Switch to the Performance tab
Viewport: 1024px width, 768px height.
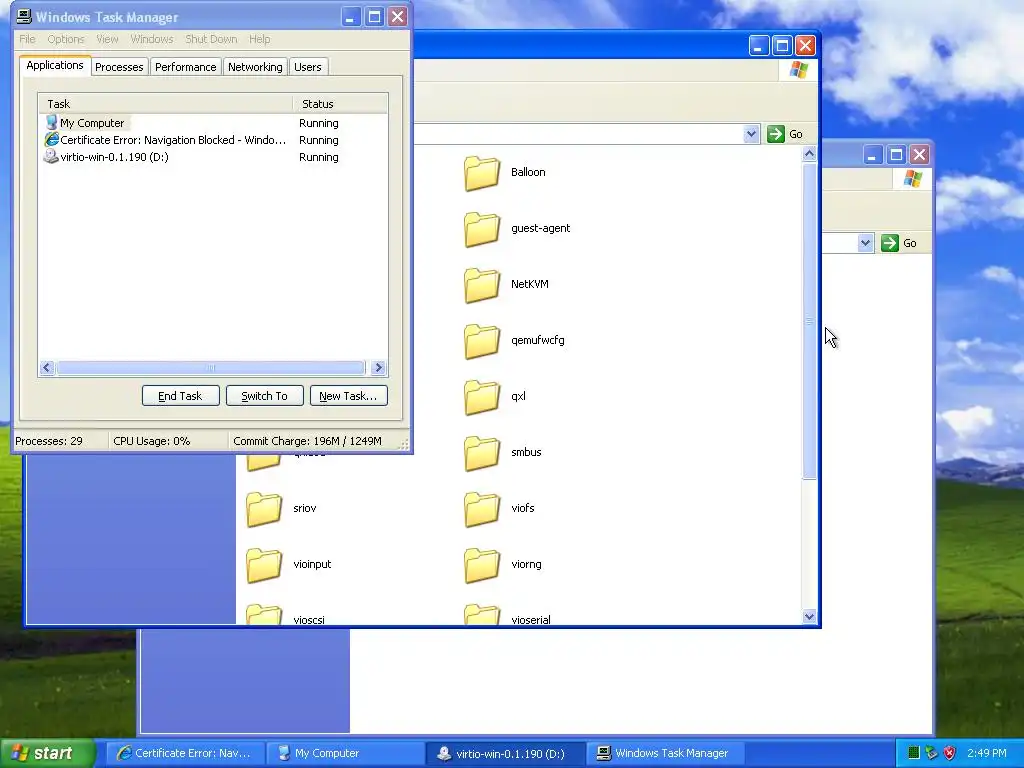185,67
